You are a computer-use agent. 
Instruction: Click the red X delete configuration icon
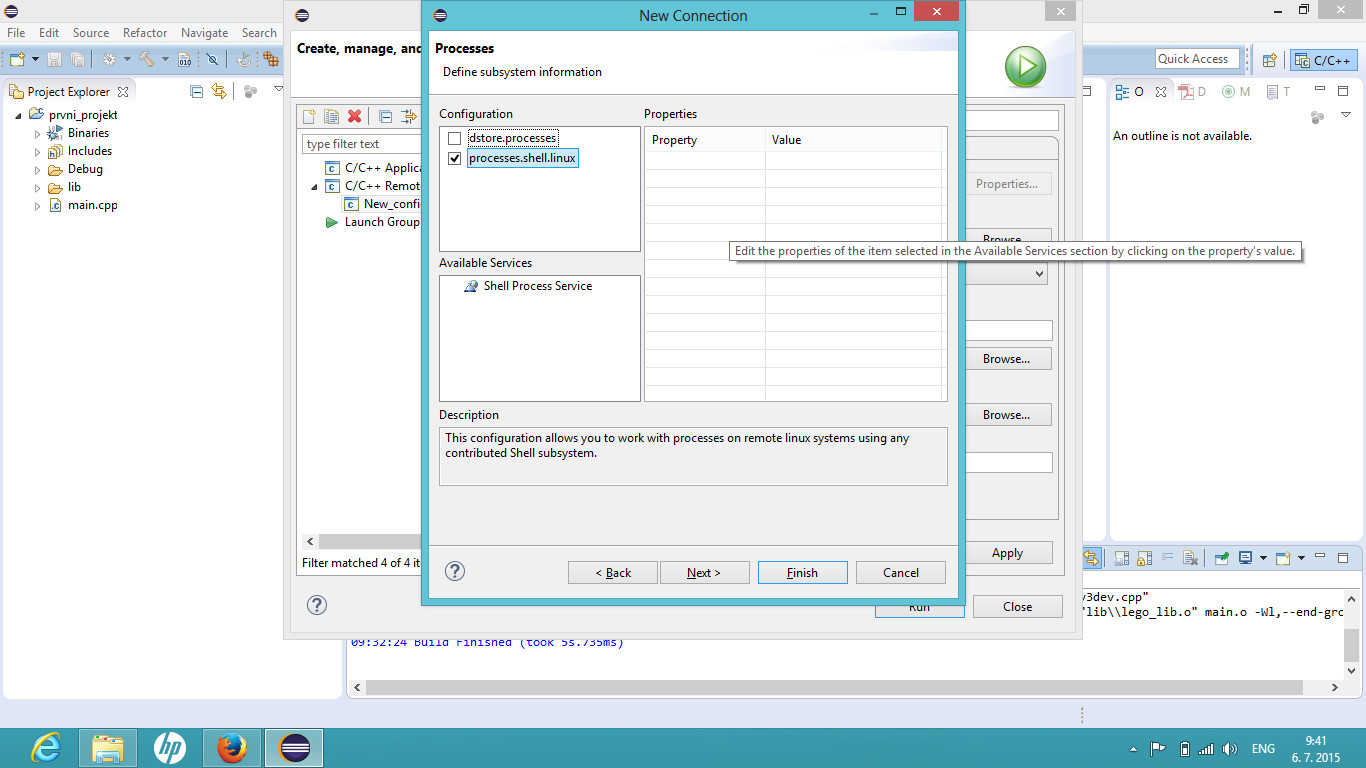click(354, 117)
